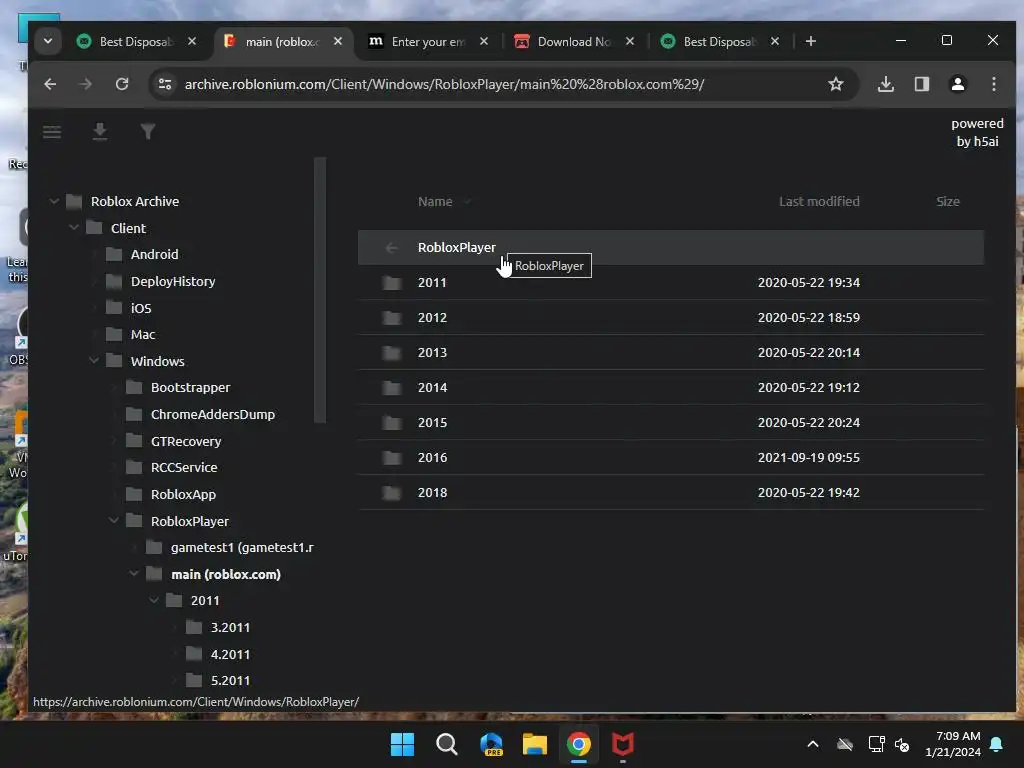Open Chrome three-dot menu
The height and width of the screenshot is (768, 1024).
[x=993, y=84]
